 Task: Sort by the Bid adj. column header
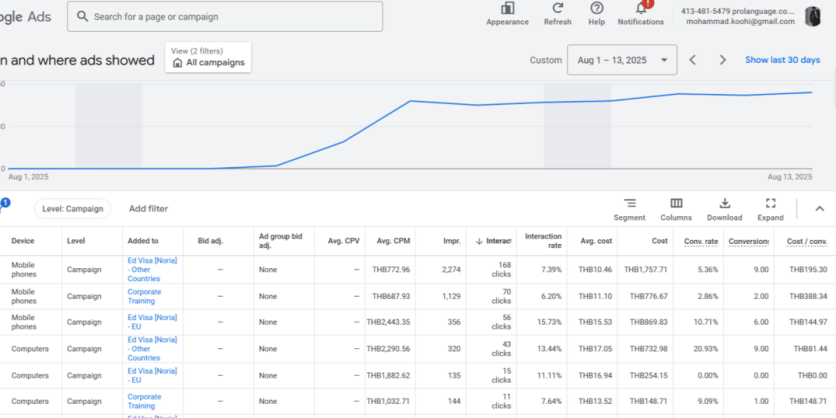point(210,241)
